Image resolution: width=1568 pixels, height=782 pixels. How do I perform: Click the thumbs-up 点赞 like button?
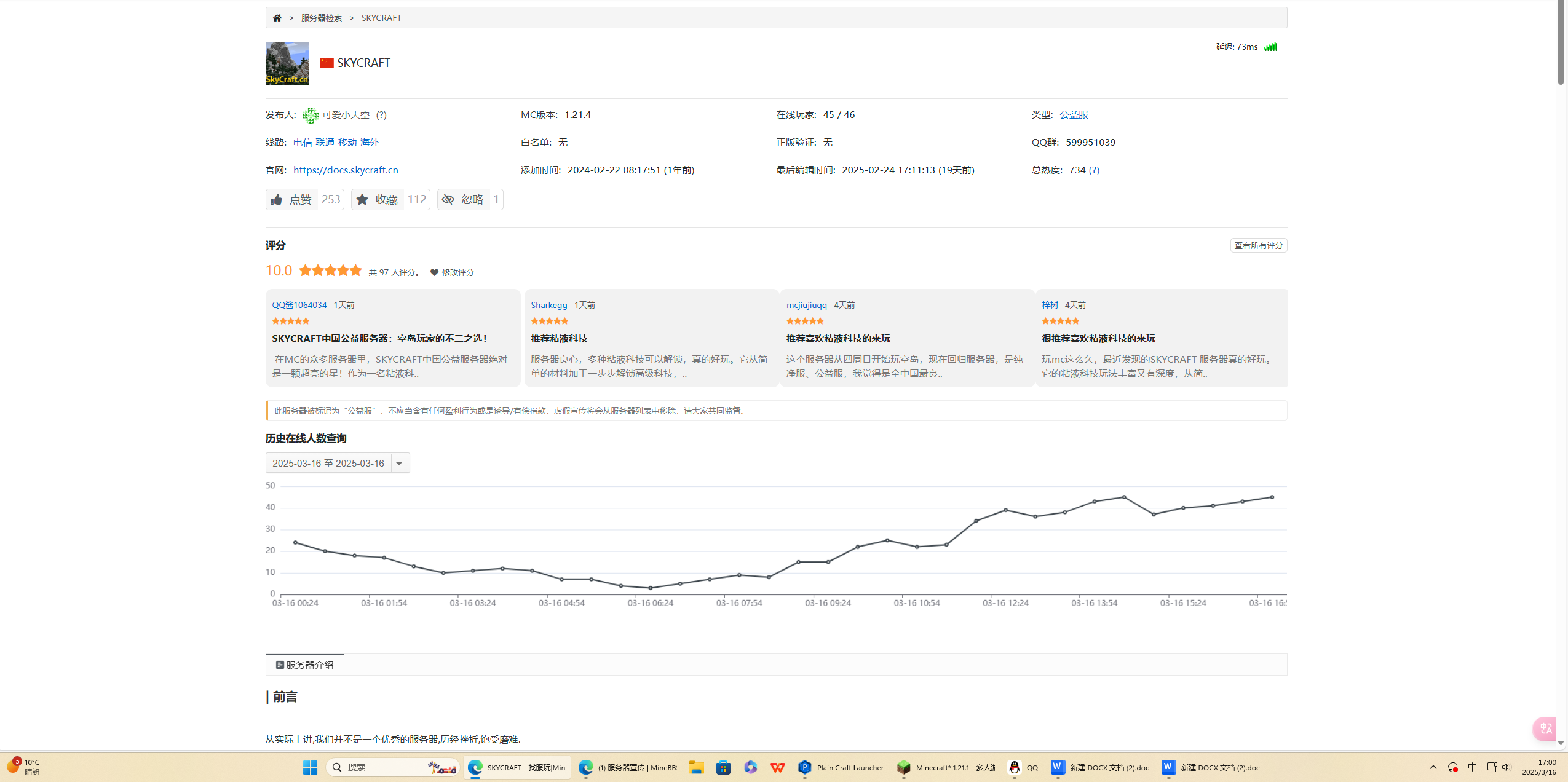(292, 199)
